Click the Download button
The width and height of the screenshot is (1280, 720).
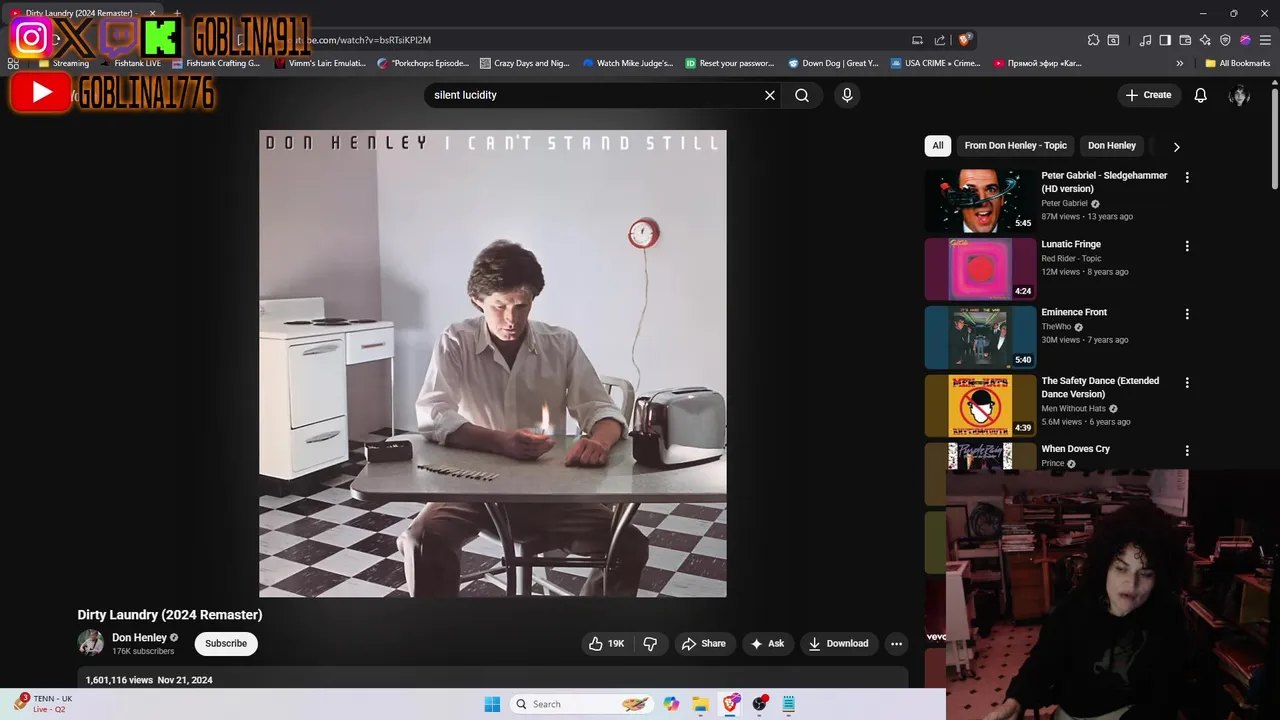(x=838, y=644)
